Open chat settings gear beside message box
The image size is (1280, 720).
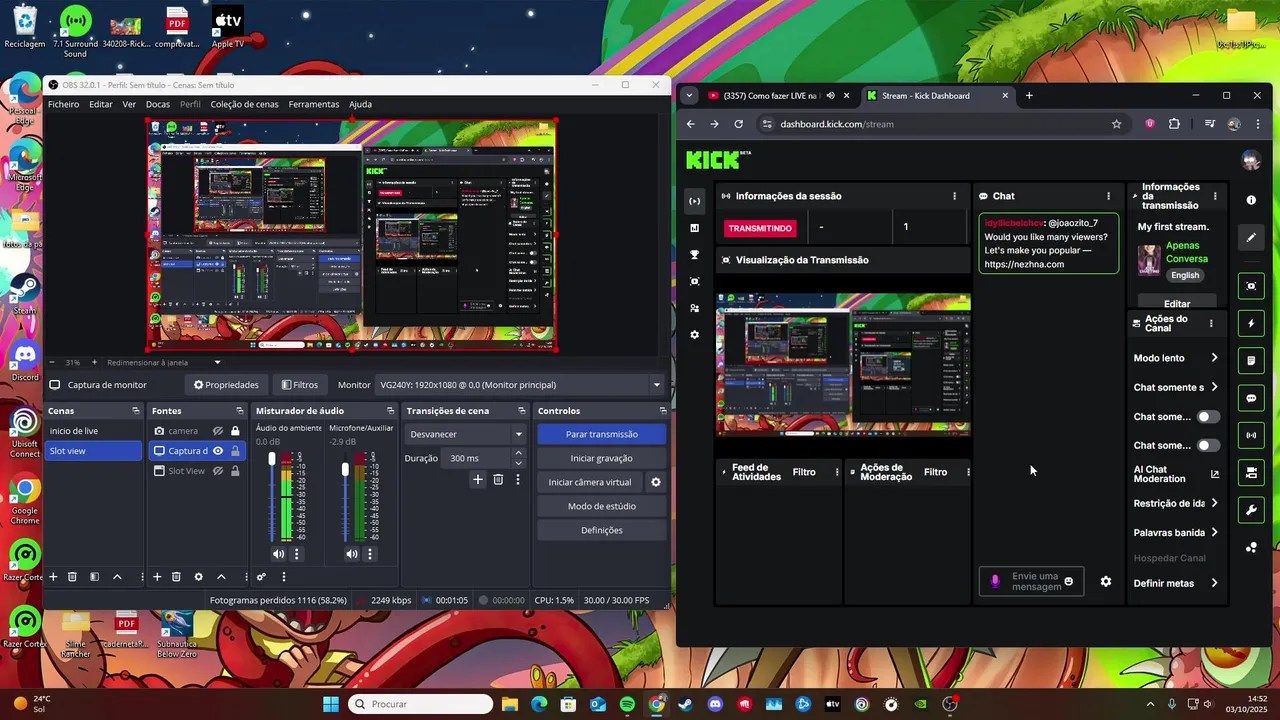click(x=1106, y=581)
